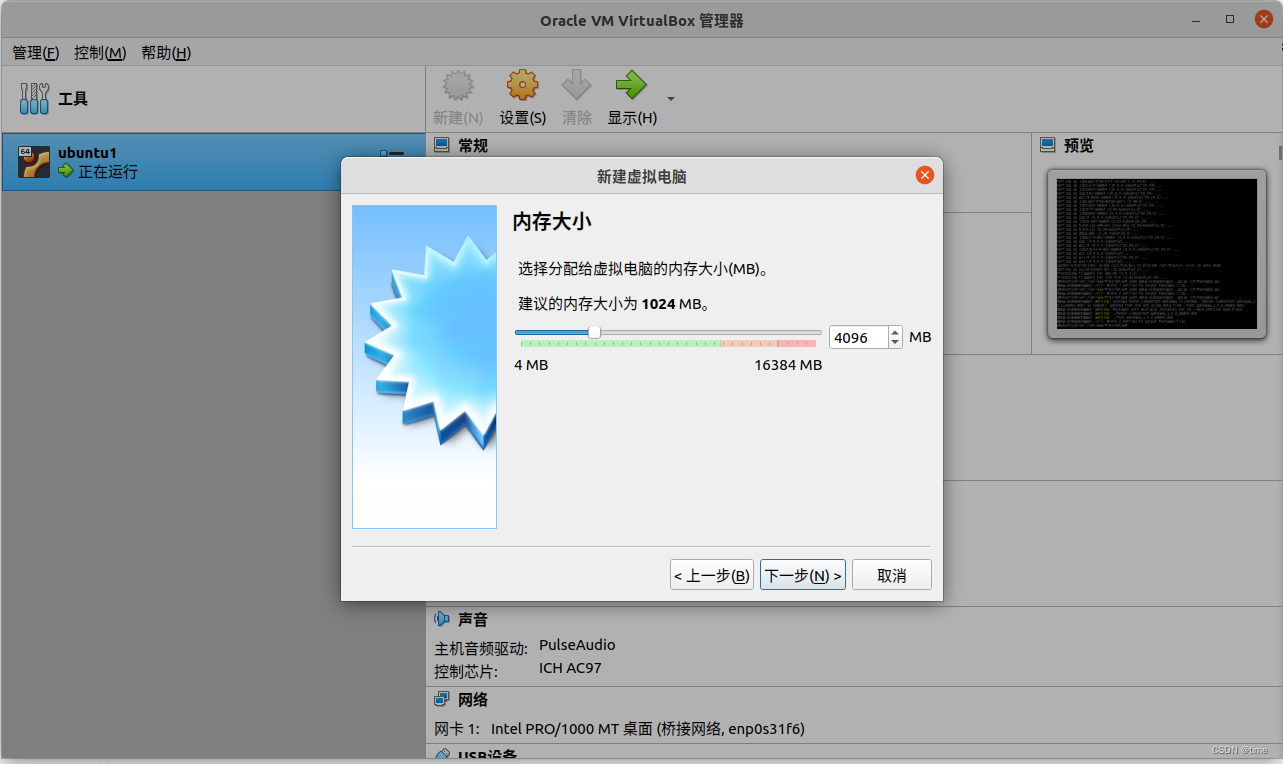Open the 管理(F) menu
Screen dimensions: 1283x764
pyautogui.click(x=36, y=53)
